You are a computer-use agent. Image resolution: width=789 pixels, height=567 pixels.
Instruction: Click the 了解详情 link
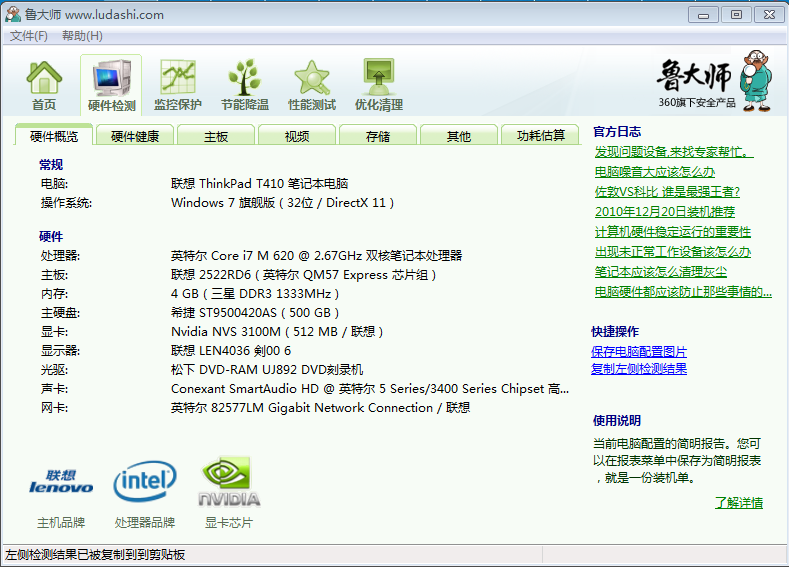tap(739, 502)
